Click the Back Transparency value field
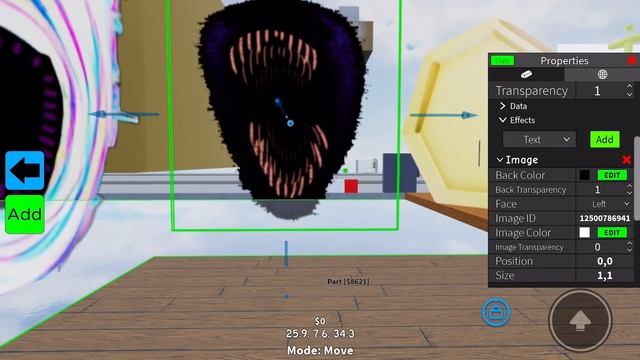Image resolution: width=640 pixels, height=360 pixels. [598, 189]
